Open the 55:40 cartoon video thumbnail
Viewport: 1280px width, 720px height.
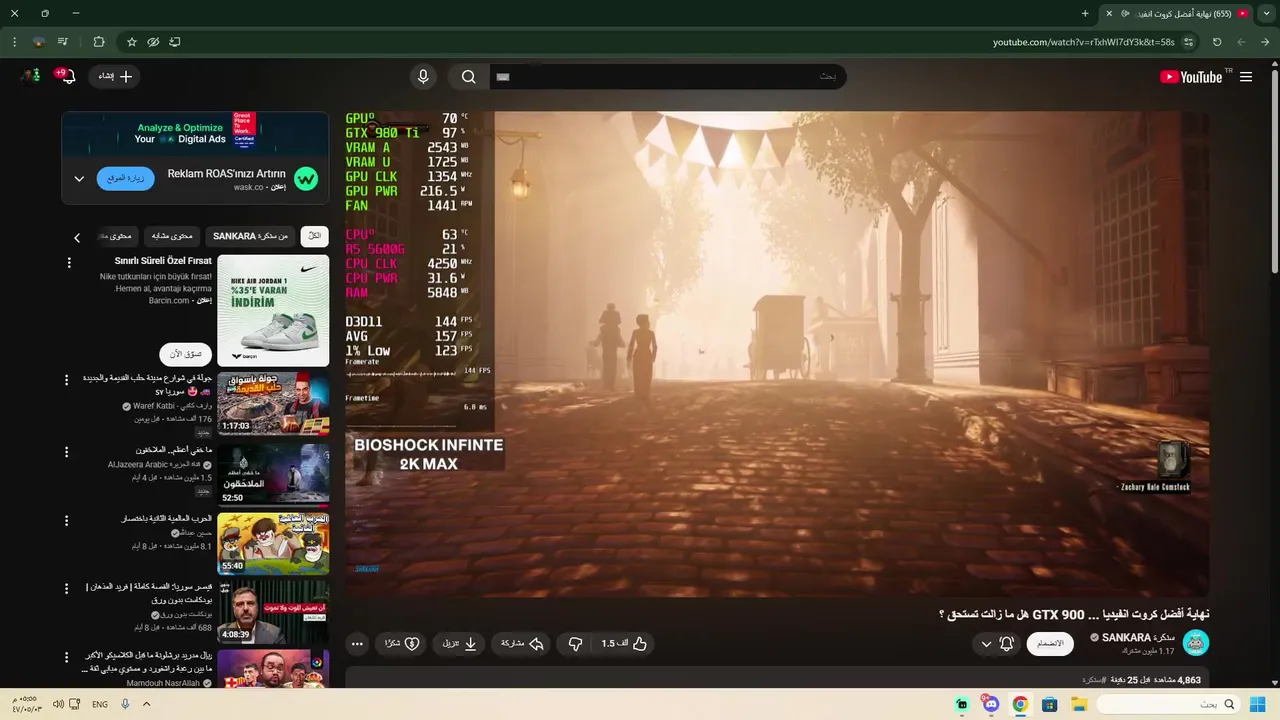coord(273,544)
